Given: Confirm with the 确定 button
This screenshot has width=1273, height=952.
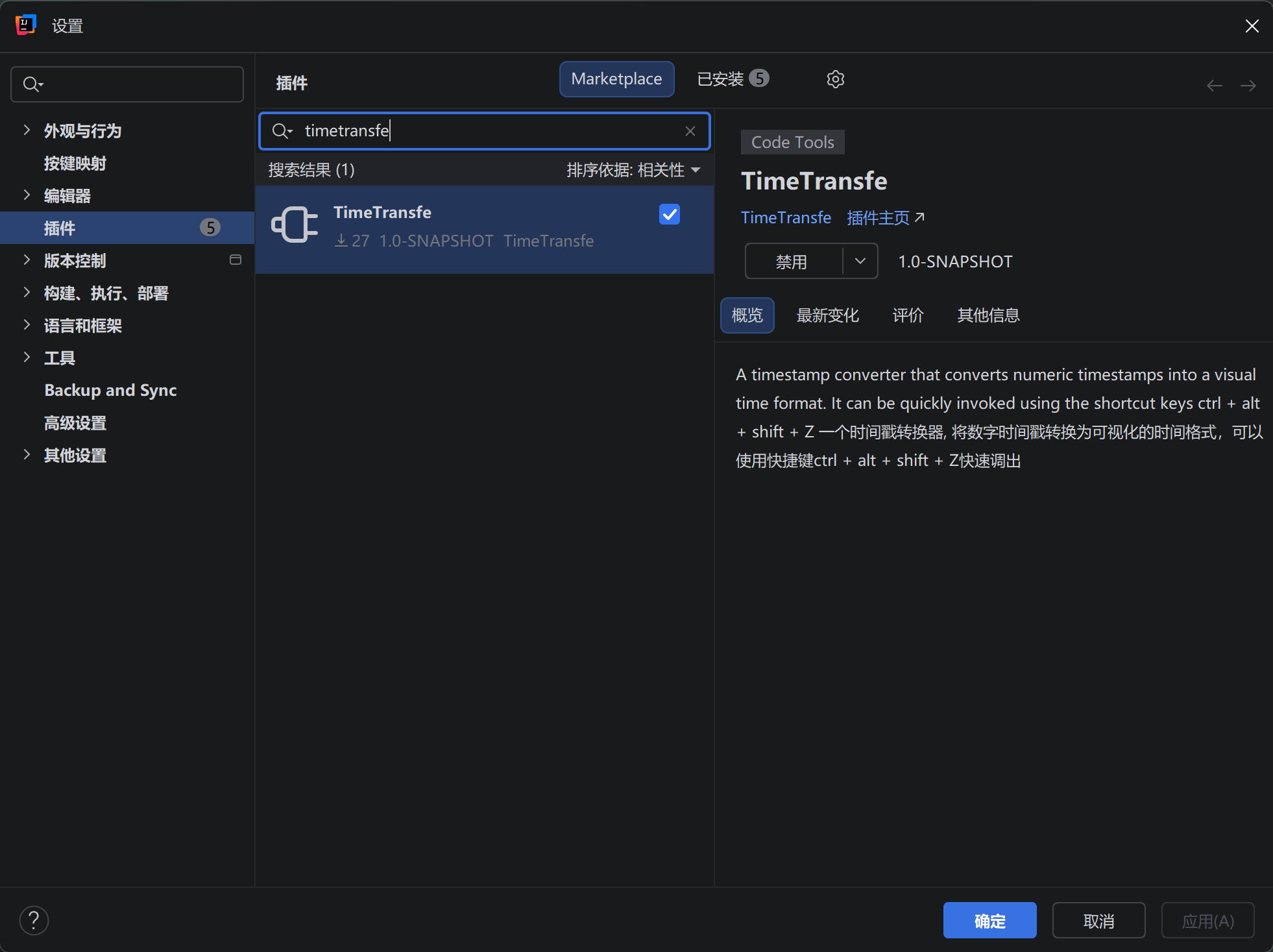Looking at the screenshot, I should click(x=989, y=920).
